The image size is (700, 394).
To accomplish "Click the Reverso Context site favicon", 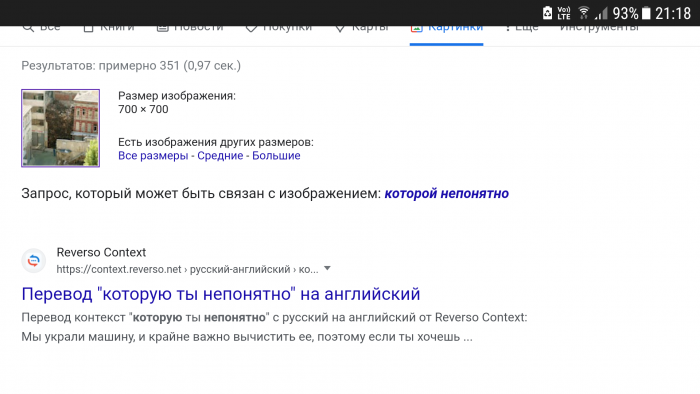I will pos(33,261).
